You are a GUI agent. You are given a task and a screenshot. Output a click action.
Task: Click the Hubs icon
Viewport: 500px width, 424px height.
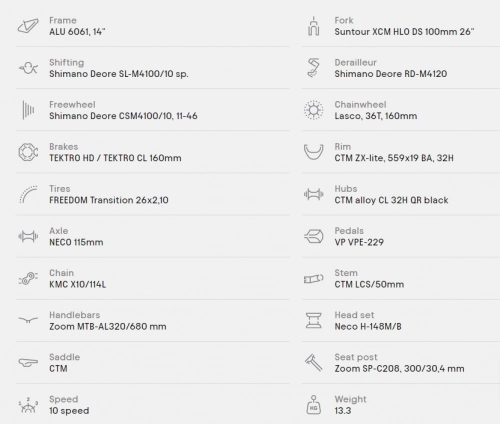click(313, 194)
